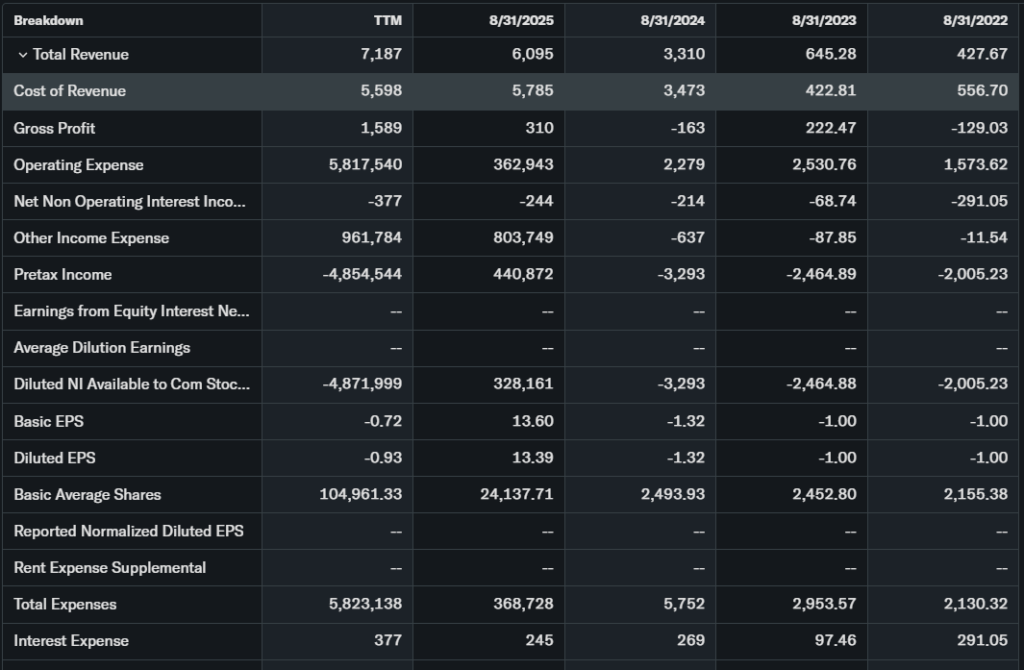The image size is (1024, 670).
Task: Click the 8/31/2022 column header
Action: [981, 20]
